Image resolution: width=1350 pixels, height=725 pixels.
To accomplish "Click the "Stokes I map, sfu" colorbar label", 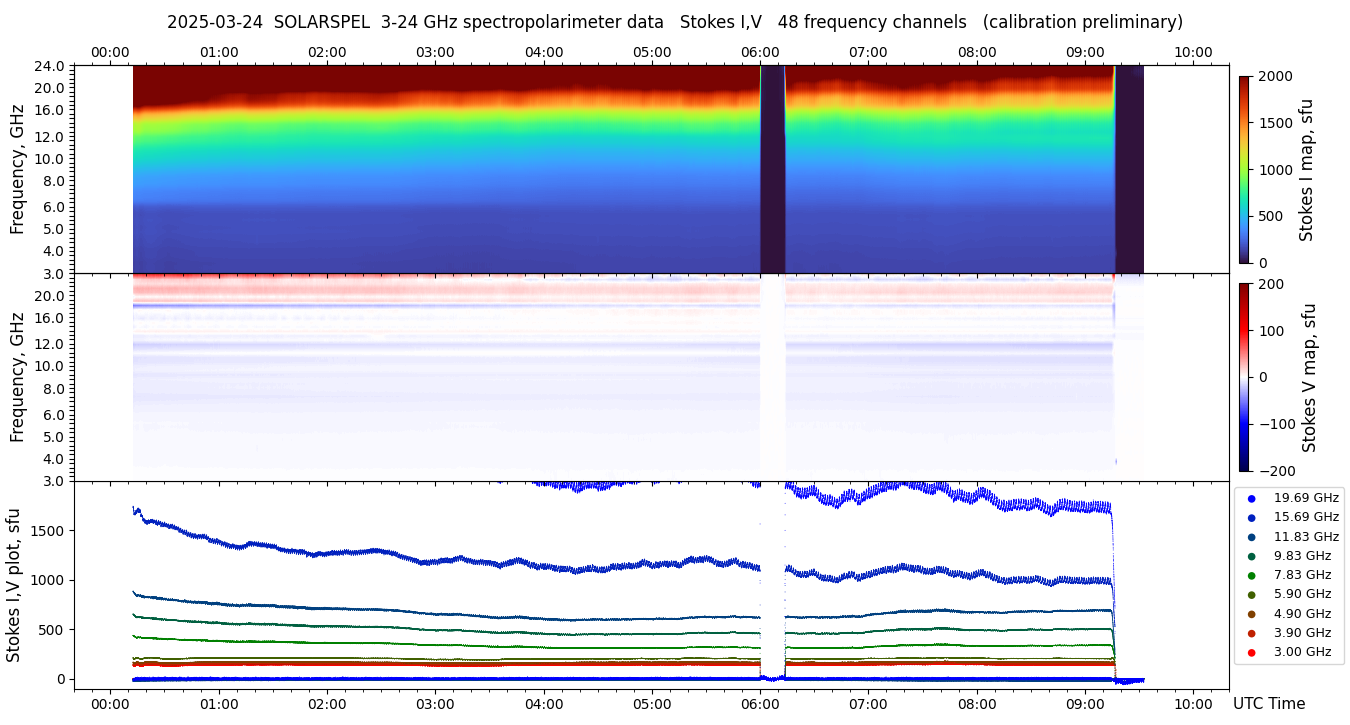I will click(x=1307, y=169).
